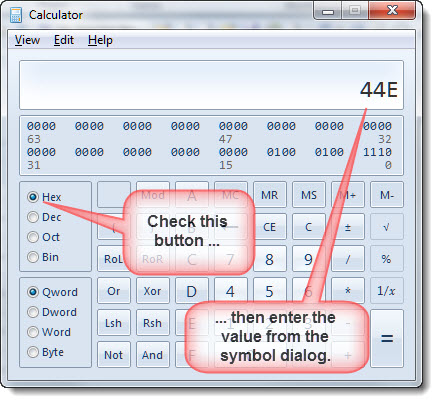Toggle sign with the ± key
The height and width of the screenshot is (403, 438).
pyautogui.click(x=348, y=227)
